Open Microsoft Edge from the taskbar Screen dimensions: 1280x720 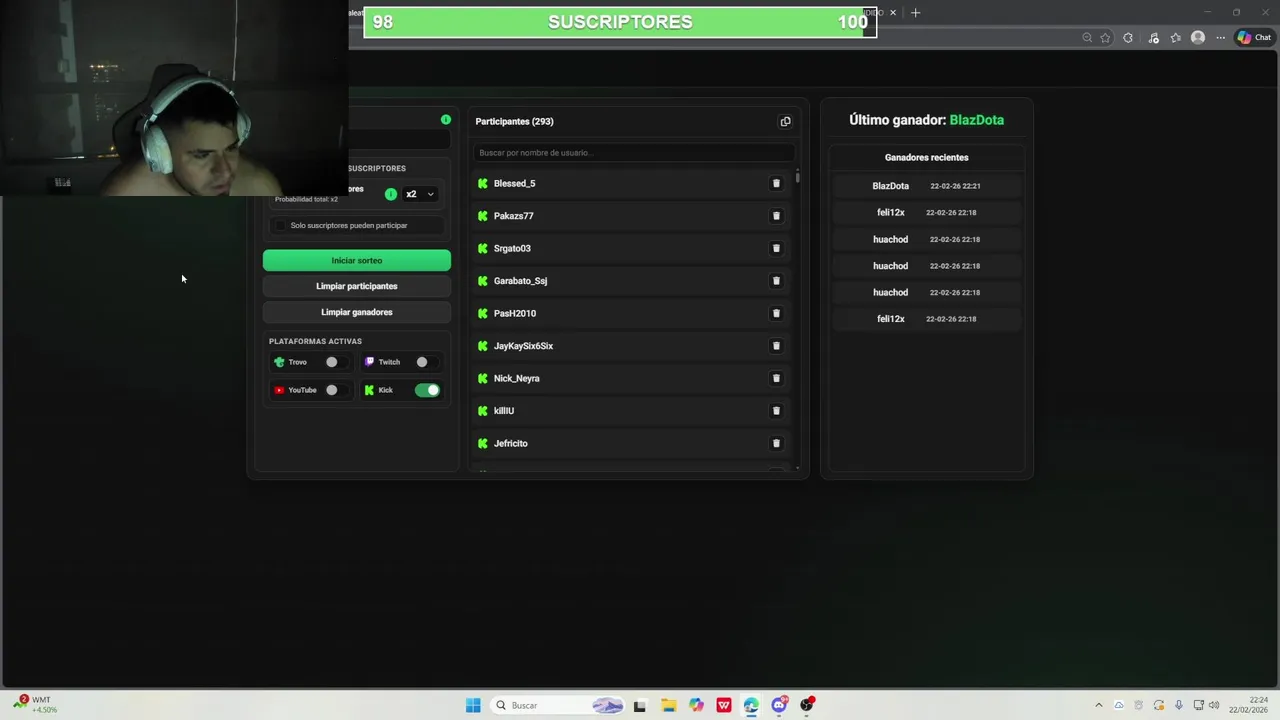pos(751,705)
